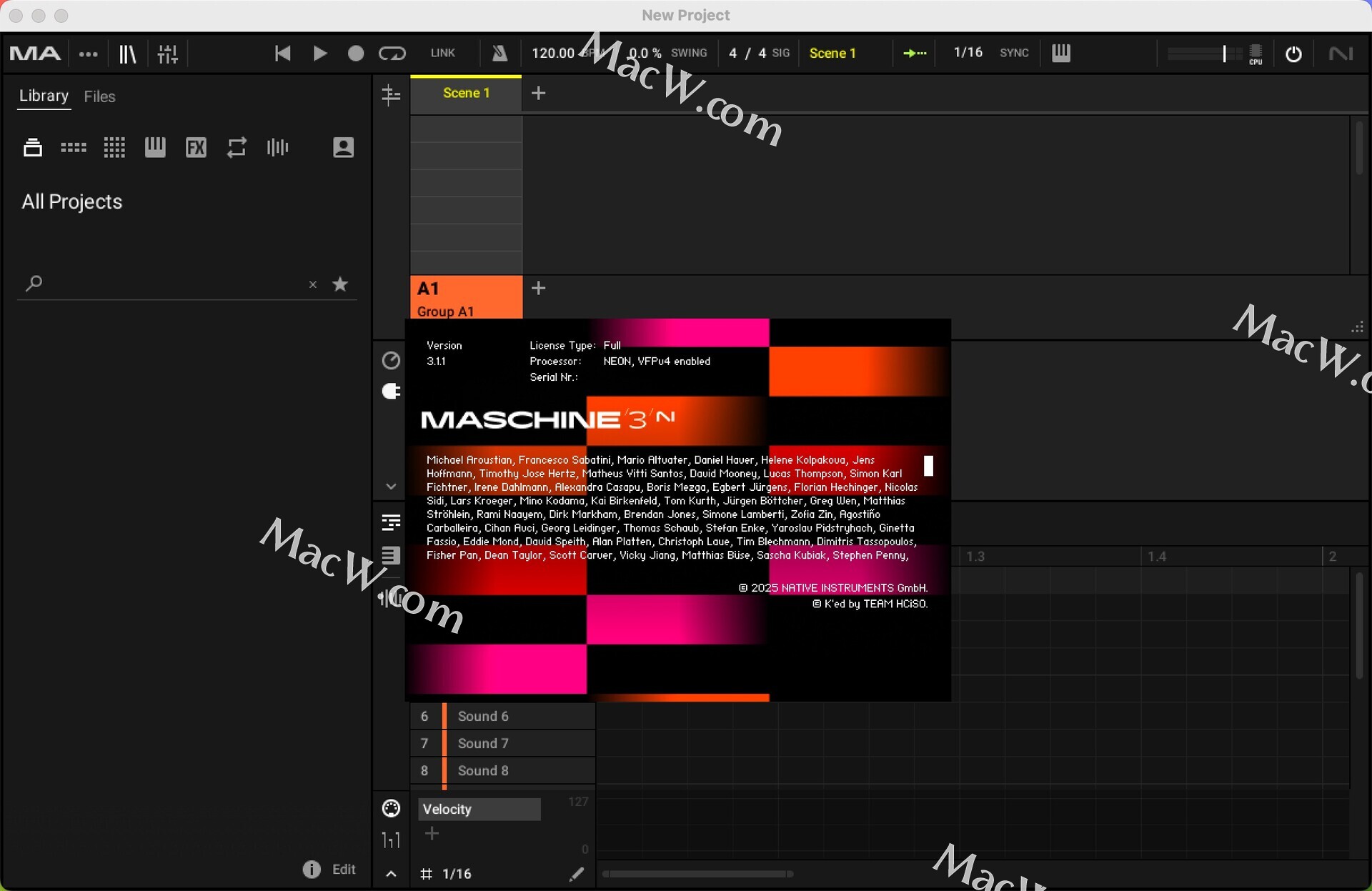This screenshot has width=1372, height=891.
Task: Select Group A1
Action: point(466,298)
